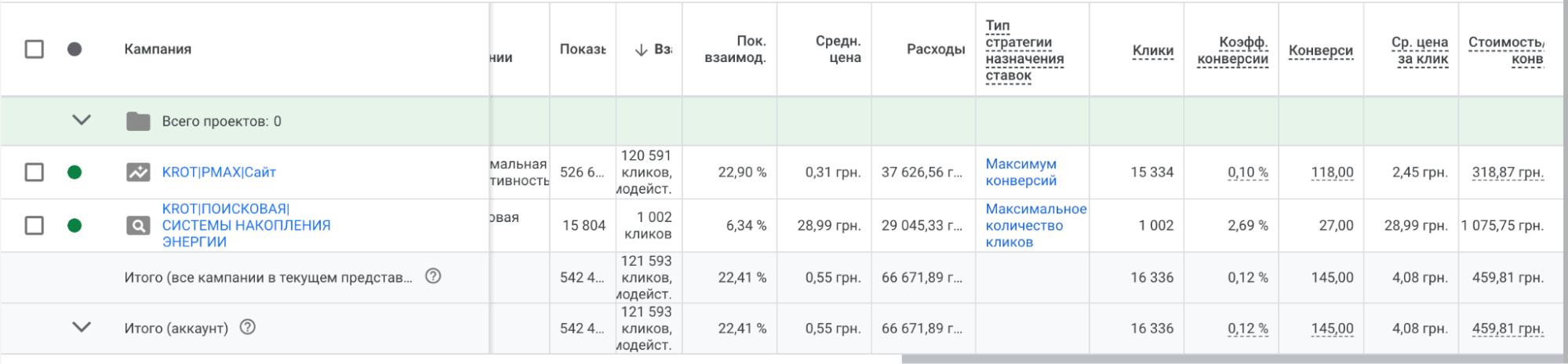Click green status dot of search campaign
The width and height of the screenshot is (1568, 364).
75,226
